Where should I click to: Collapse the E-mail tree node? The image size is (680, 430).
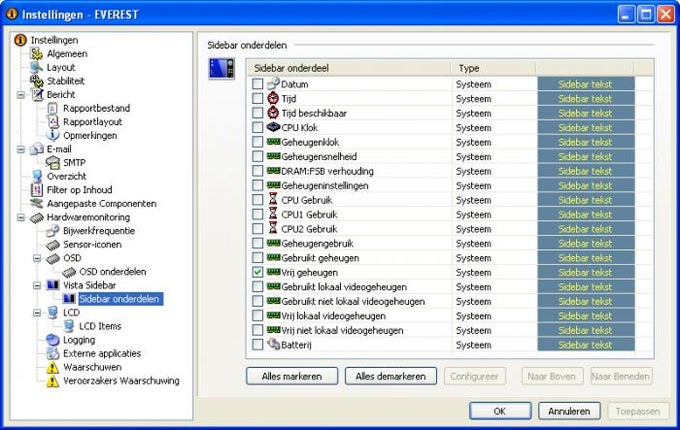click(21, 149)
